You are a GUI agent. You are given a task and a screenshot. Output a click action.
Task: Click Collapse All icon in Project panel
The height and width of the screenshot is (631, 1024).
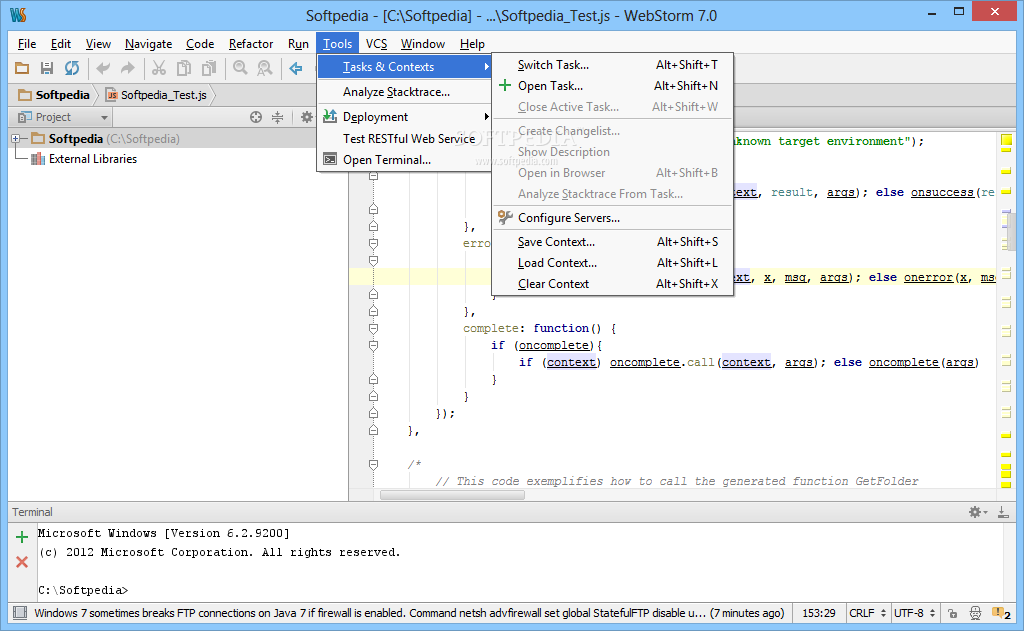point(278,117)
